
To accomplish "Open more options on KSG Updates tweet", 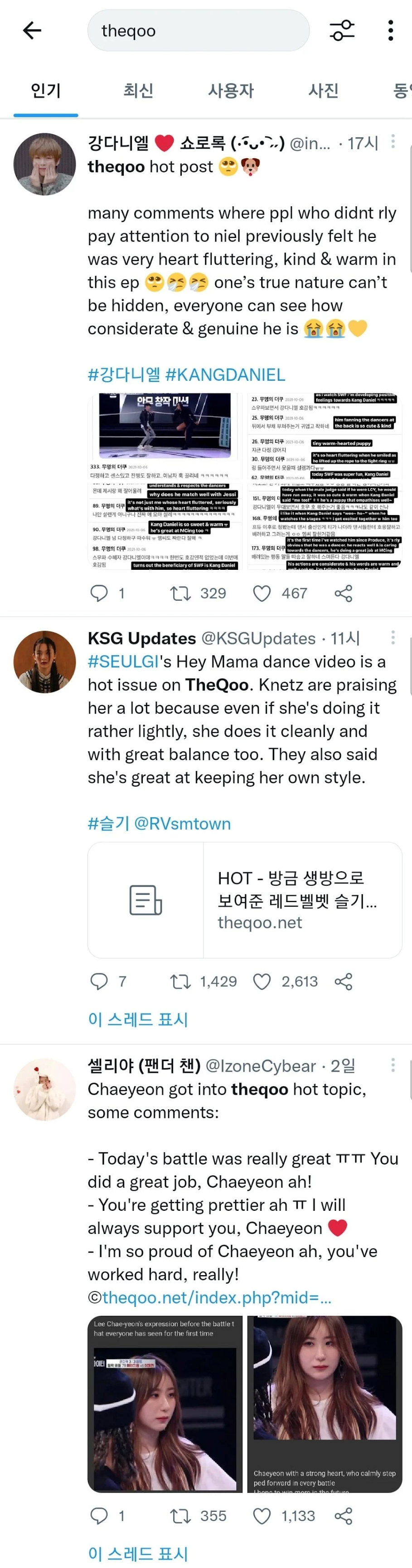I will click(393, 637).
